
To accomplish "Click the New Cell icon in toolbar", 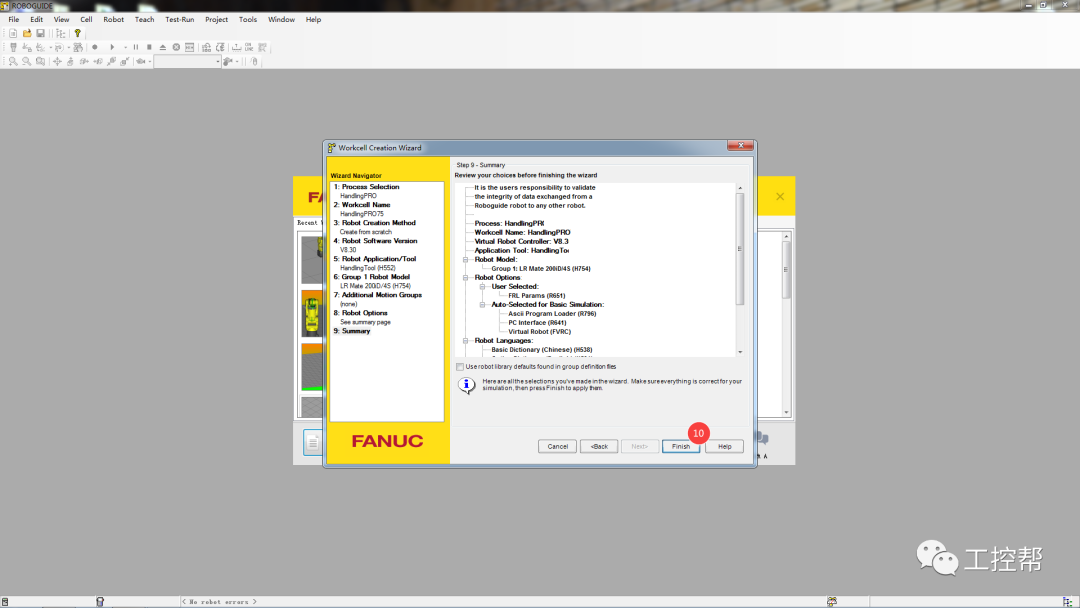I will (x=13, y=33).
